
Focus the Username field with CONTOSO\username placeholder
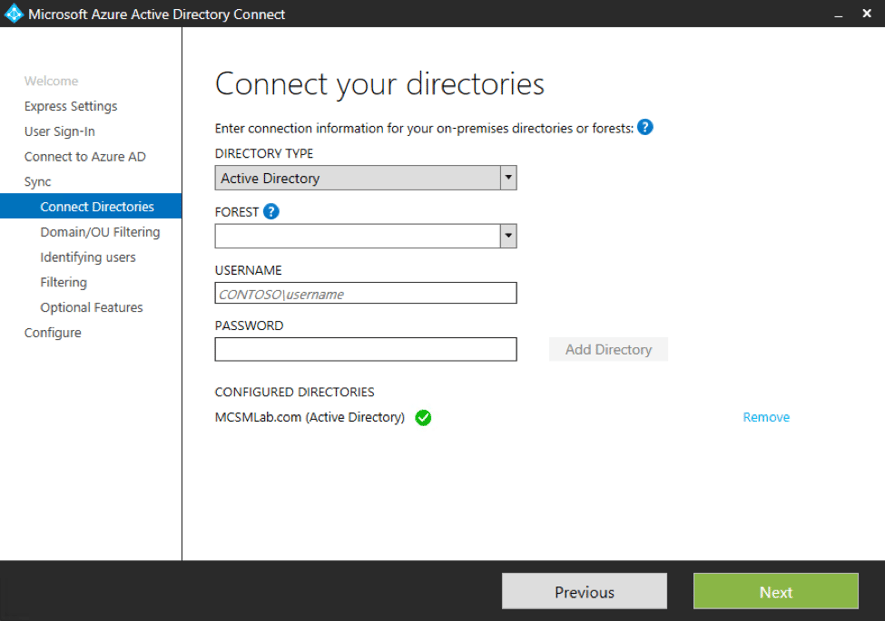pos(366,294)
